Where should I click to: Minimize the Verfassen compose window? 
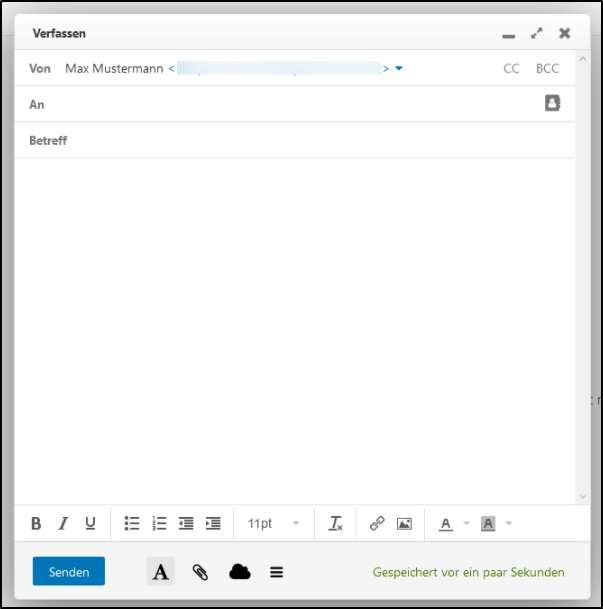point(509,36)
